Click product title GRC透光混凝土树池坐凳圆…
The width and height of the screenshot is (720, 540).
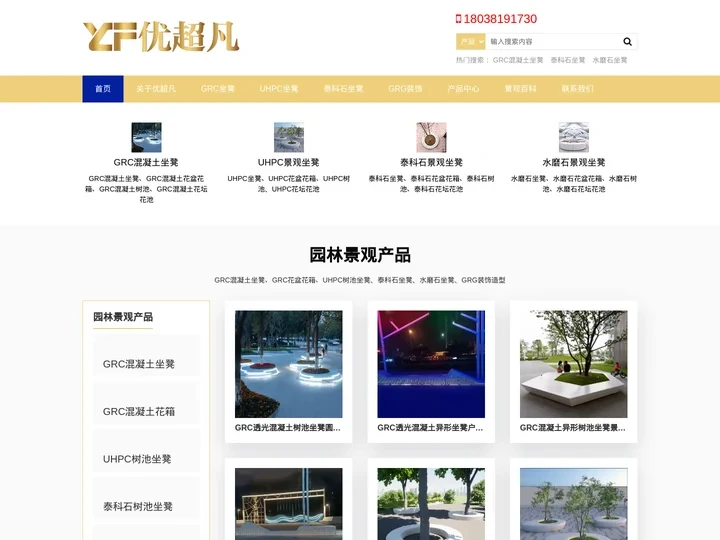tap(288, 428)
